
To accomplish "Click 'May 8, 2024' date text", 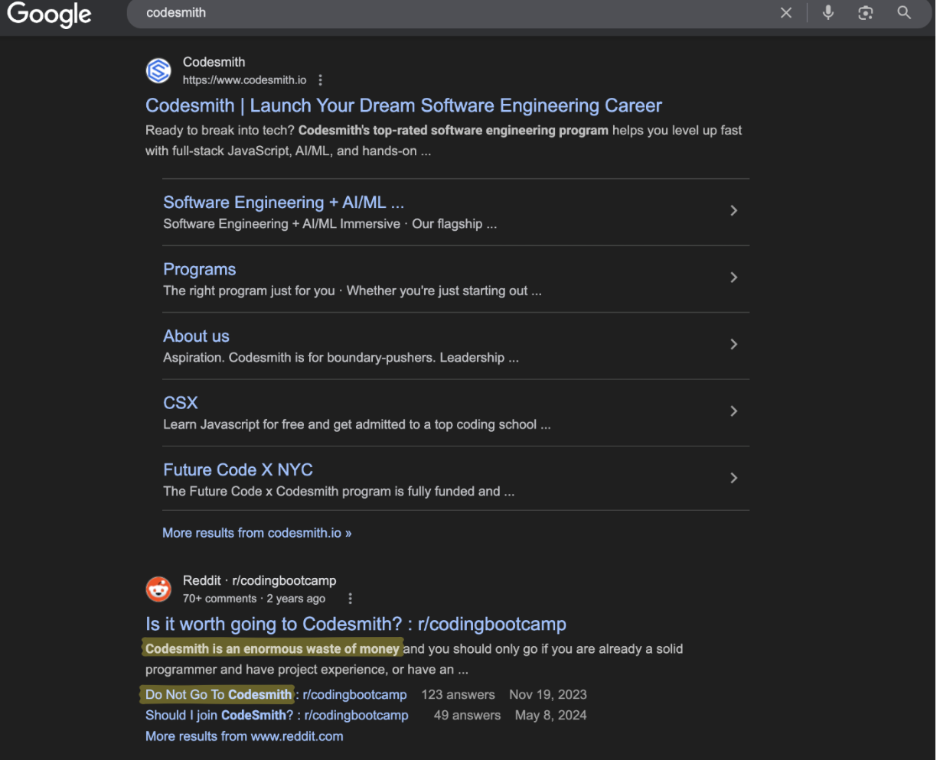I will (x=550, y=715).
